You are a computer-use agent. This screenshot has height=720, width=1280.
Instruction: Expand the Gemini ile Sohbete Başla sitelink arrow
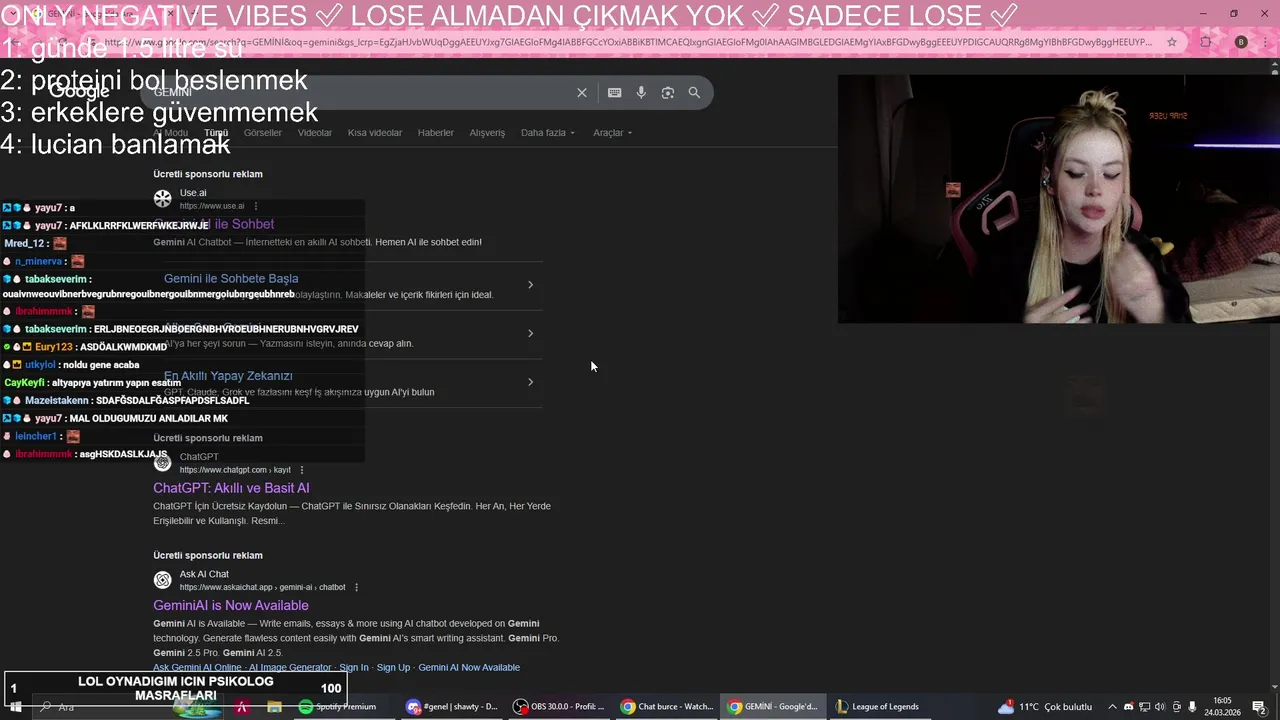[x=530, y=285]
